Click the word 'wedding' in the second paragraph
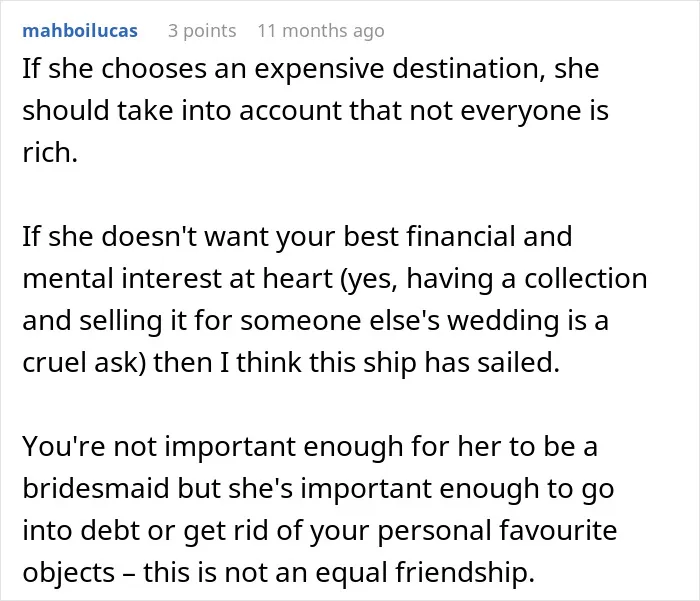 tap(503, 321)
